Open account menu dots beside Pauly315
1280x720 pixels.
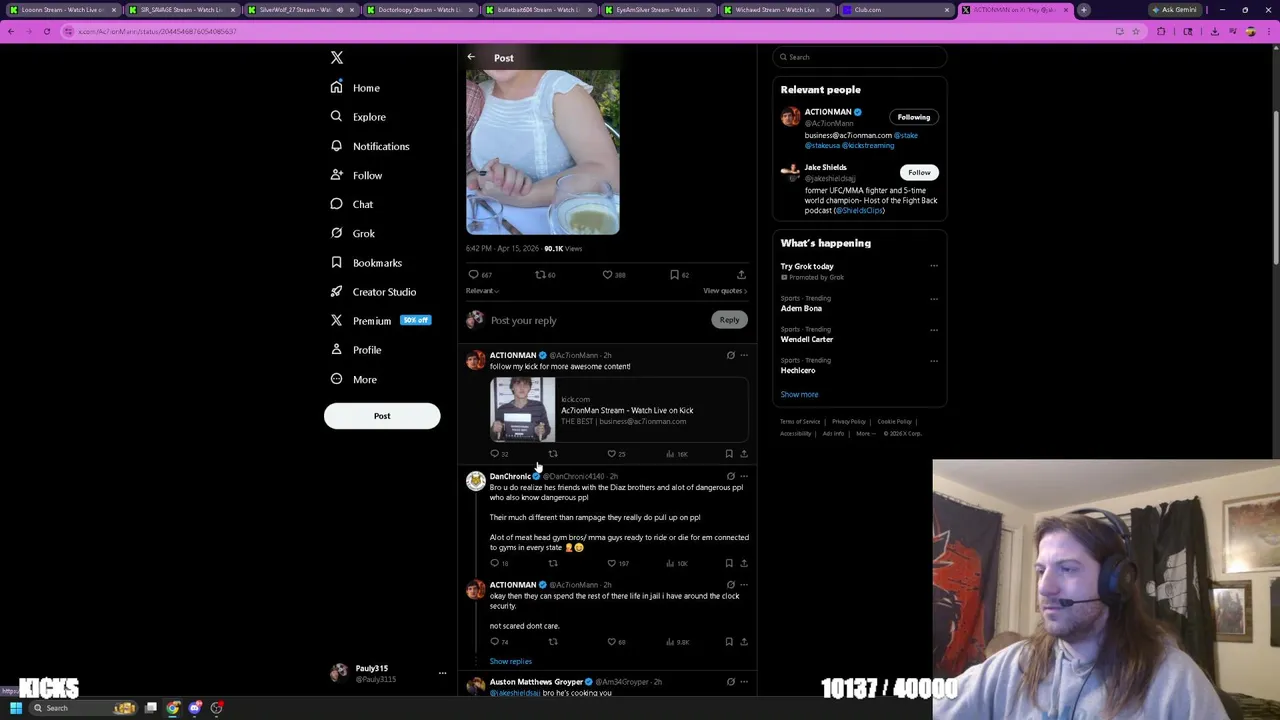coord(442,674)
